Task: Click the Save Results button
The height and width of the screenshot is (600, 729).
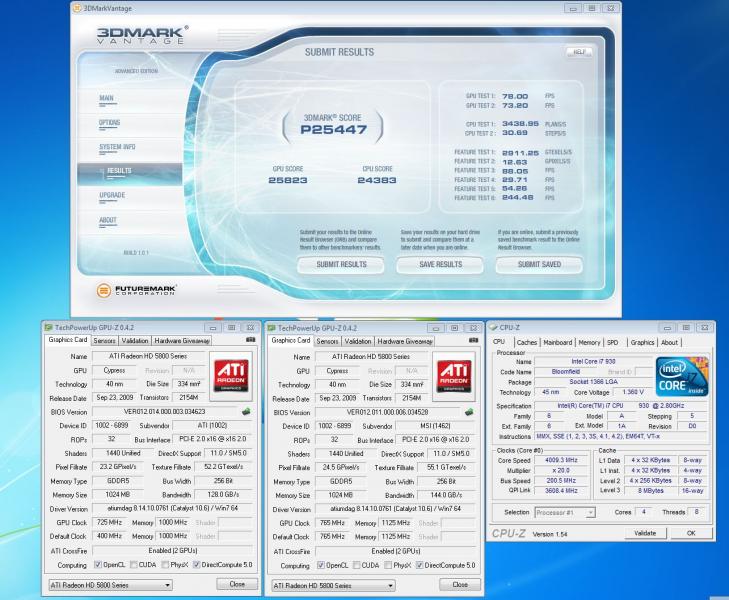Action: pyautogui.click(x=440, y=264)
